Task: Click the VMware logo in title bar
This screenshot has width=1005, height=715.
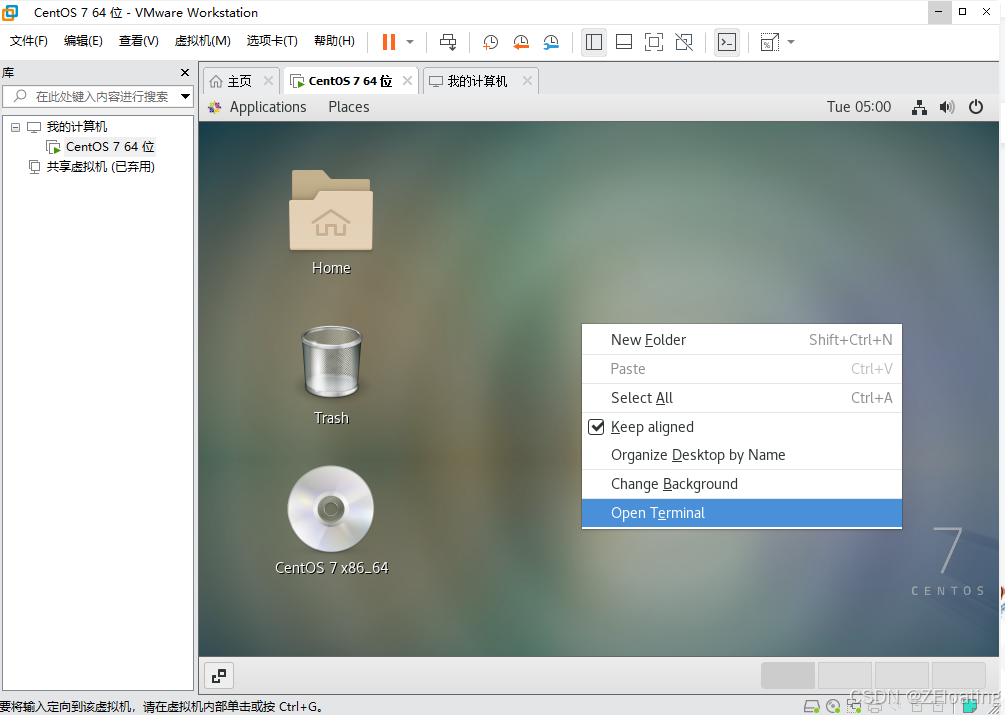Action: point(10,12)
